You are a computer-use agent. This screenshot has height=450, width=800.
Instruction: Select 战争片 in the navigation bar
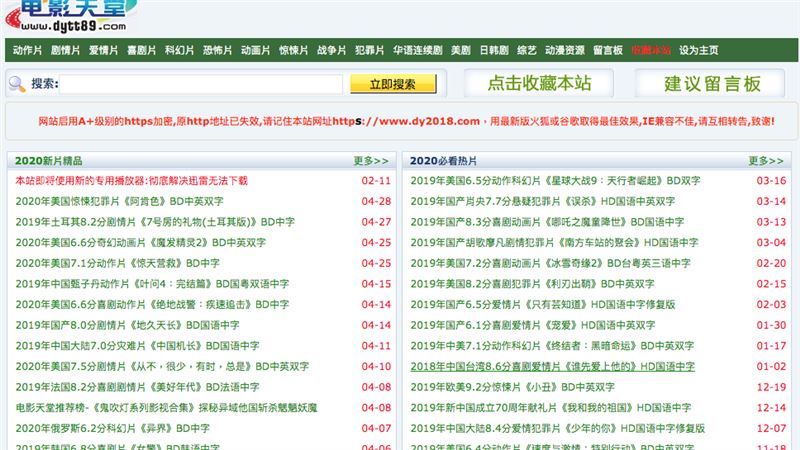[331, 50]
